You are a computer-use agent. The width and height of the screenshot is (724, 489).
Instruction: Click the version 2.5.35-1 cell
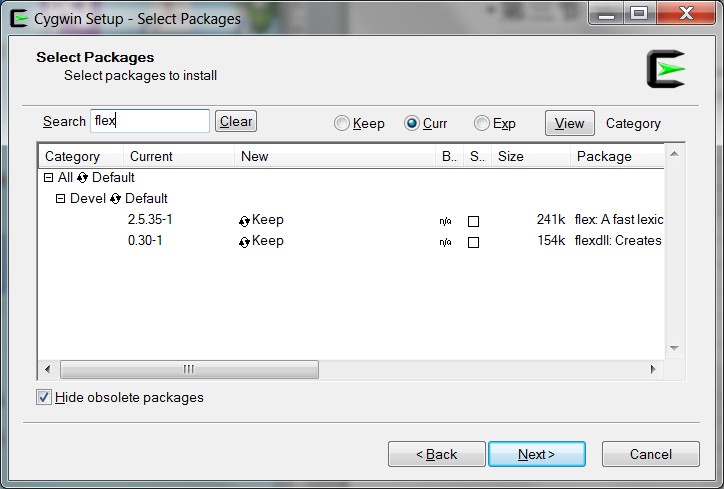(150, 219)
